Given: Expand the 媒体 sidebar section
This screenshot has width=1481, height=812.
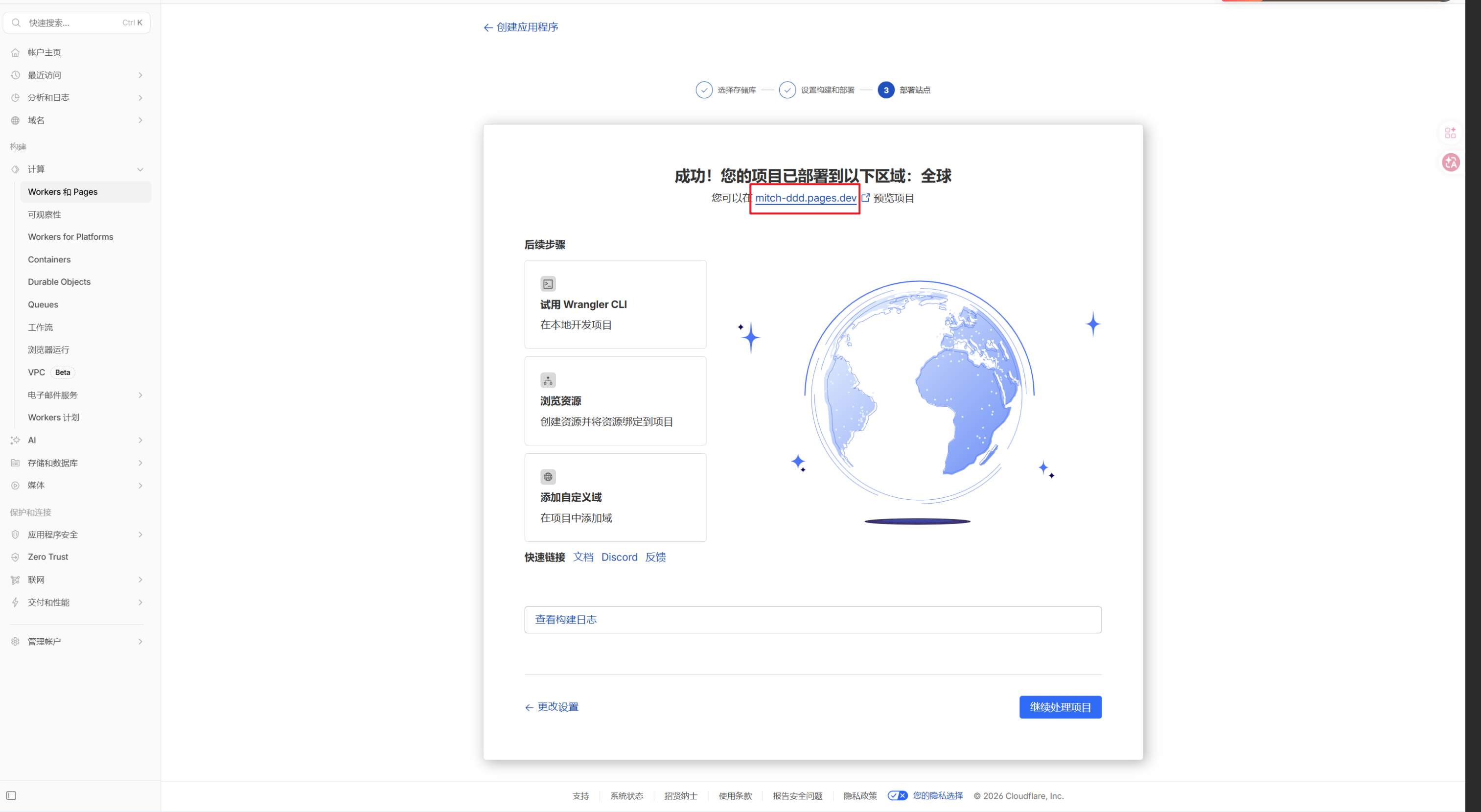Looking at the screenshot, I should pyautogui.click(x=140, y=486).
